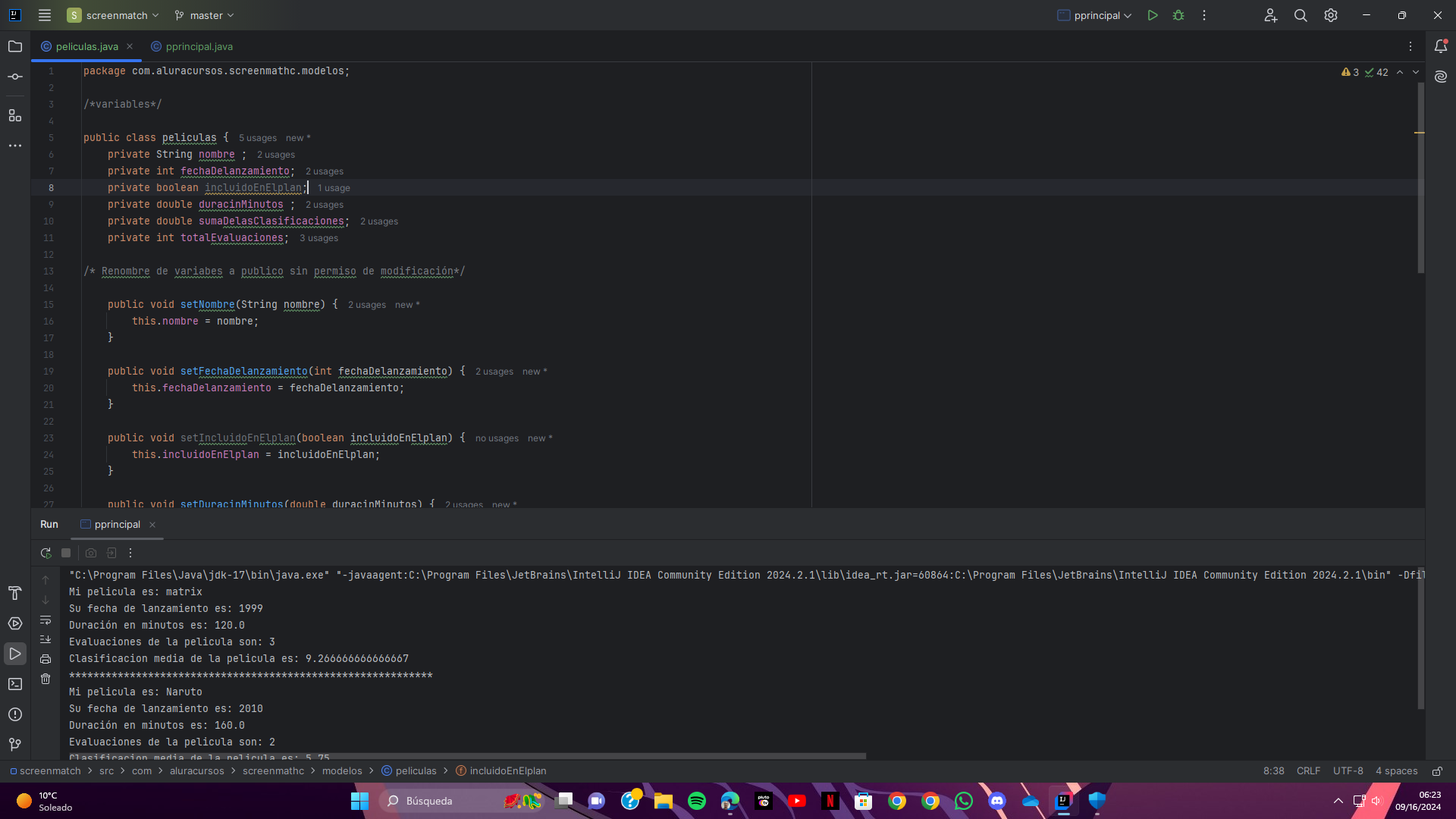Jump to previous highlighted problem arrow
The width and height of the screenshot is (1456, 819).
pyautogui.click(x=1400, y=72)
